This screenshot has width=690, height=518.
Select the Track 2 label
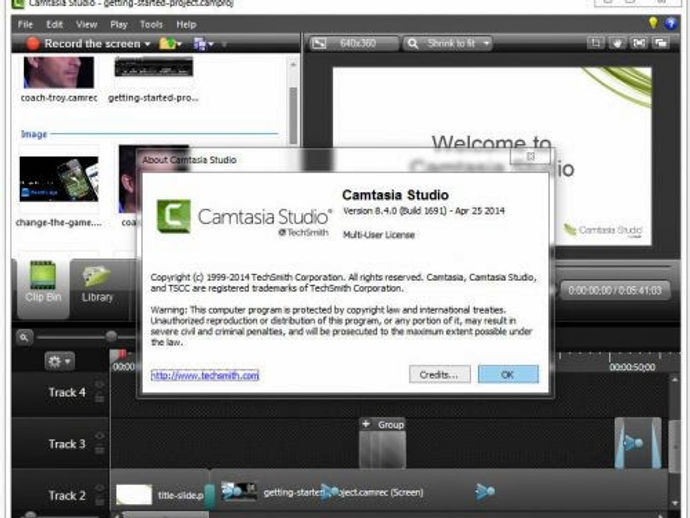67,496
